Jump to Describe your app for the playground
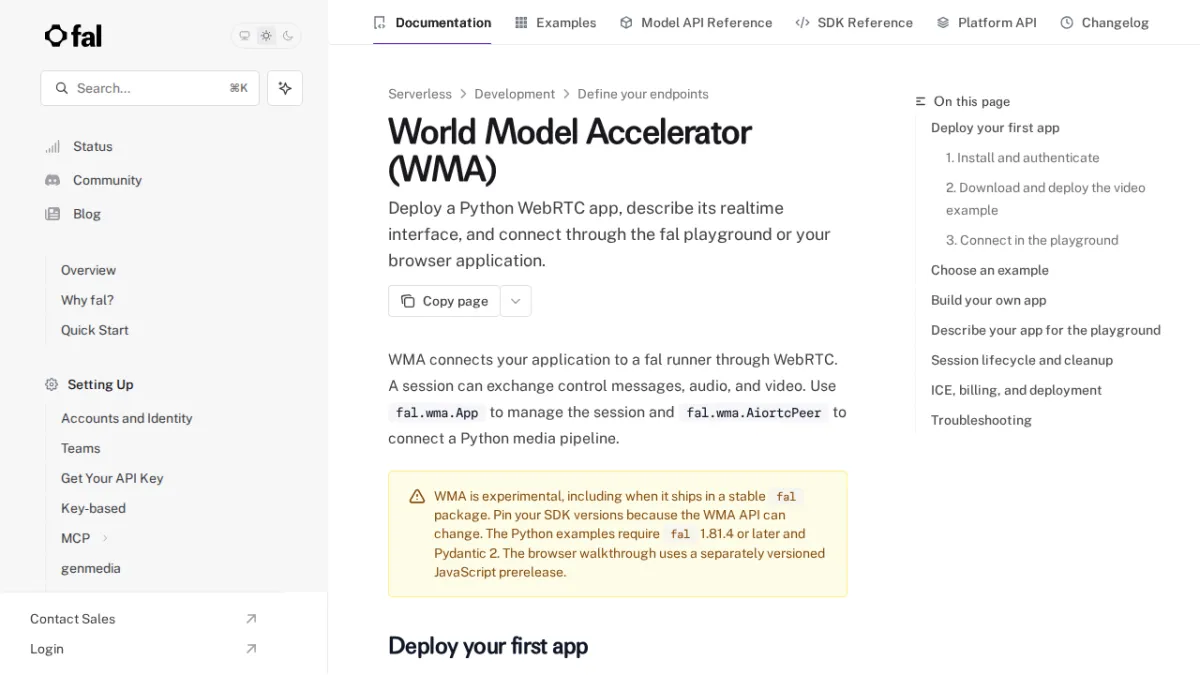 tap(1046, 330)
